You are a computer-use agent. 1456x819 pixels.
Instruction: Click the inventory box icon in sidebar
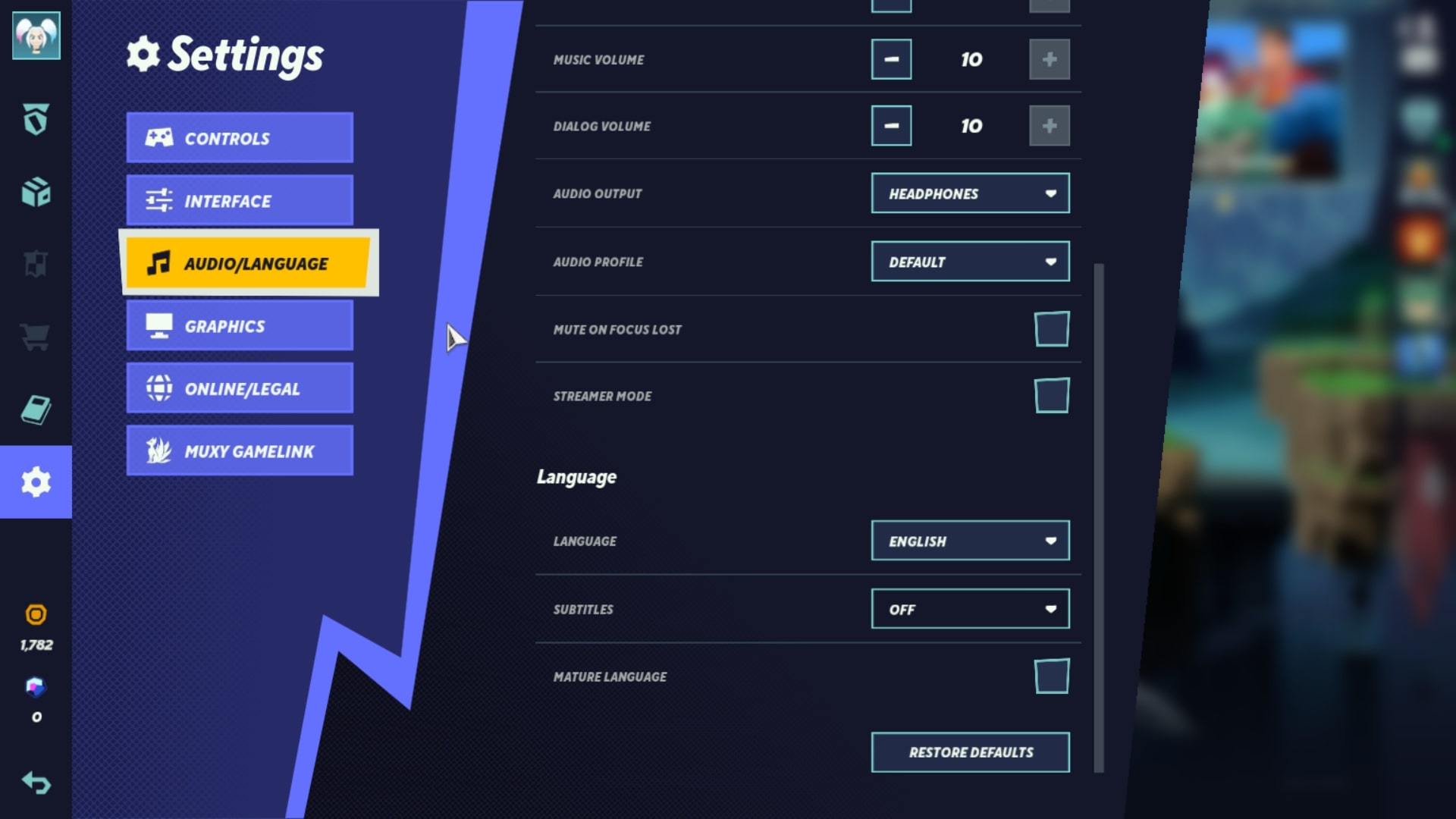36,192
